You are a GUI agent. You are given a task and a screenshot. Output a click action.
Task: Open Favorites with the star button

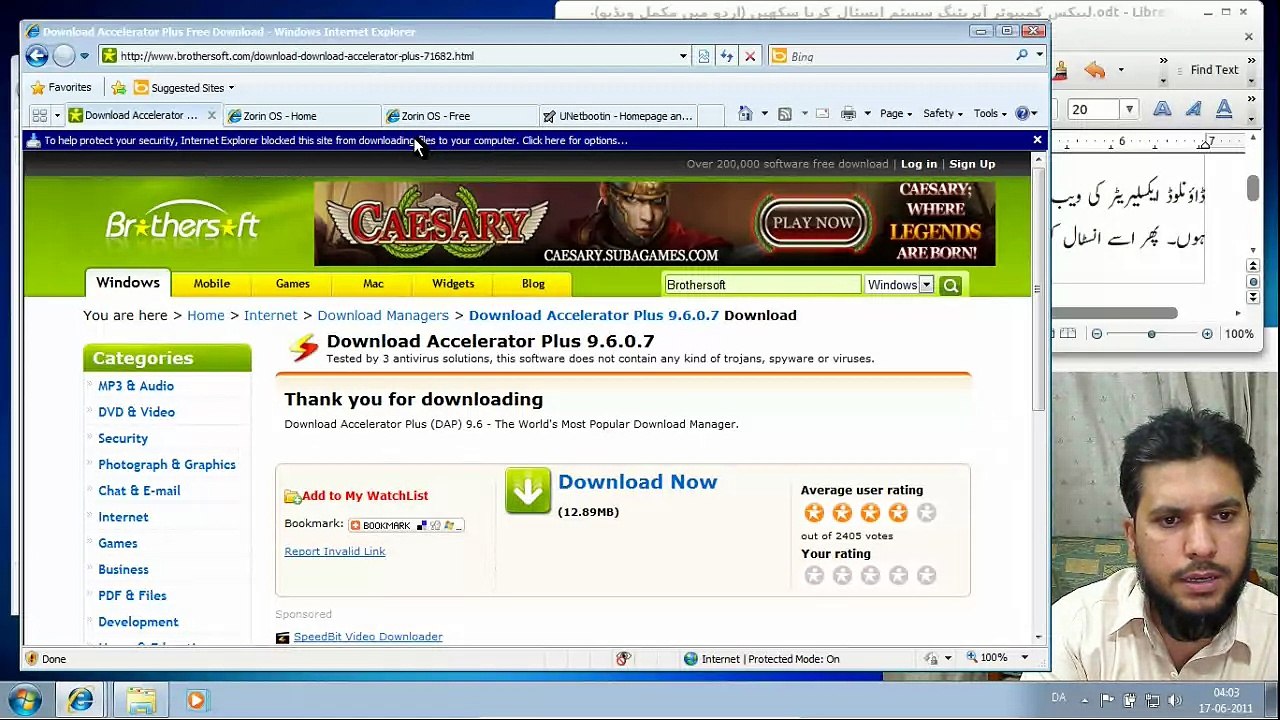61,87
